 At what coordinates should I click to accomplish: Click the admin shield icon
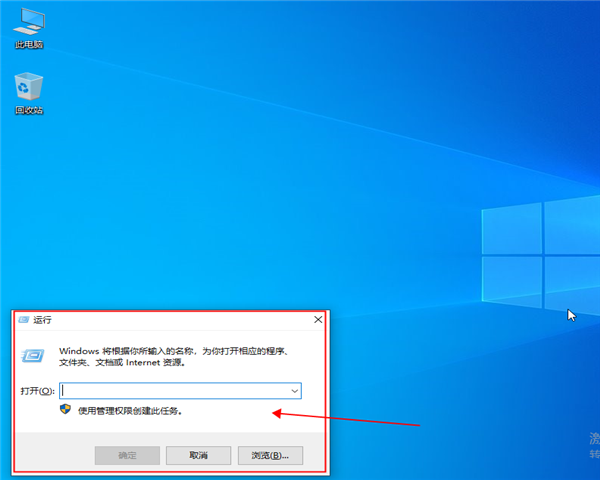point(65,409)
